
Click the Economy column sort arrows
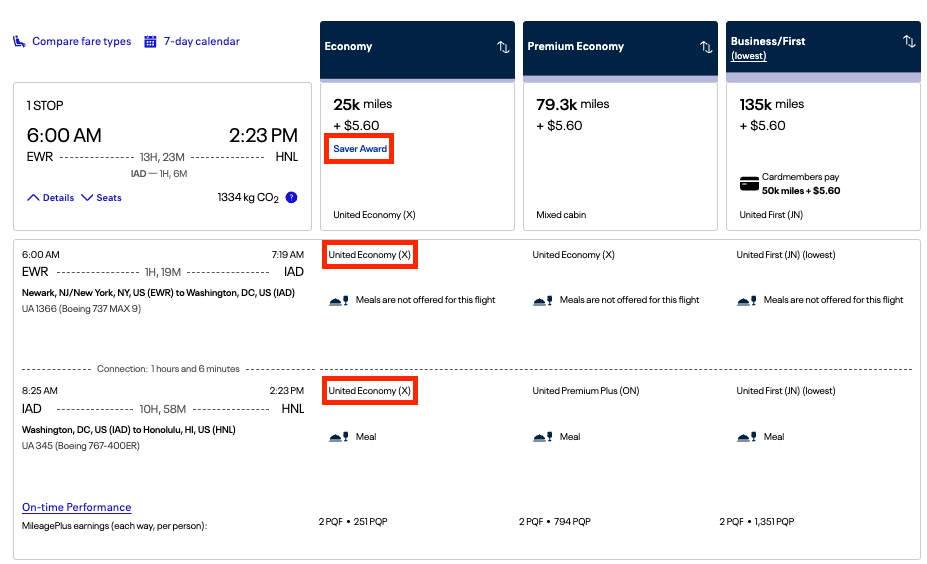tap(503, 47)
